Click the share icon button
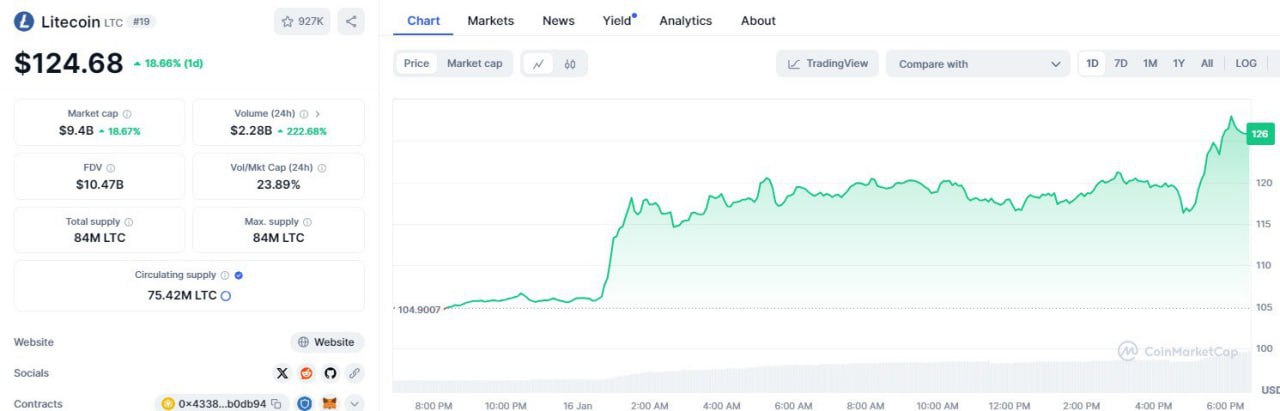1280x411 pixels. click(x=351, y=21)
